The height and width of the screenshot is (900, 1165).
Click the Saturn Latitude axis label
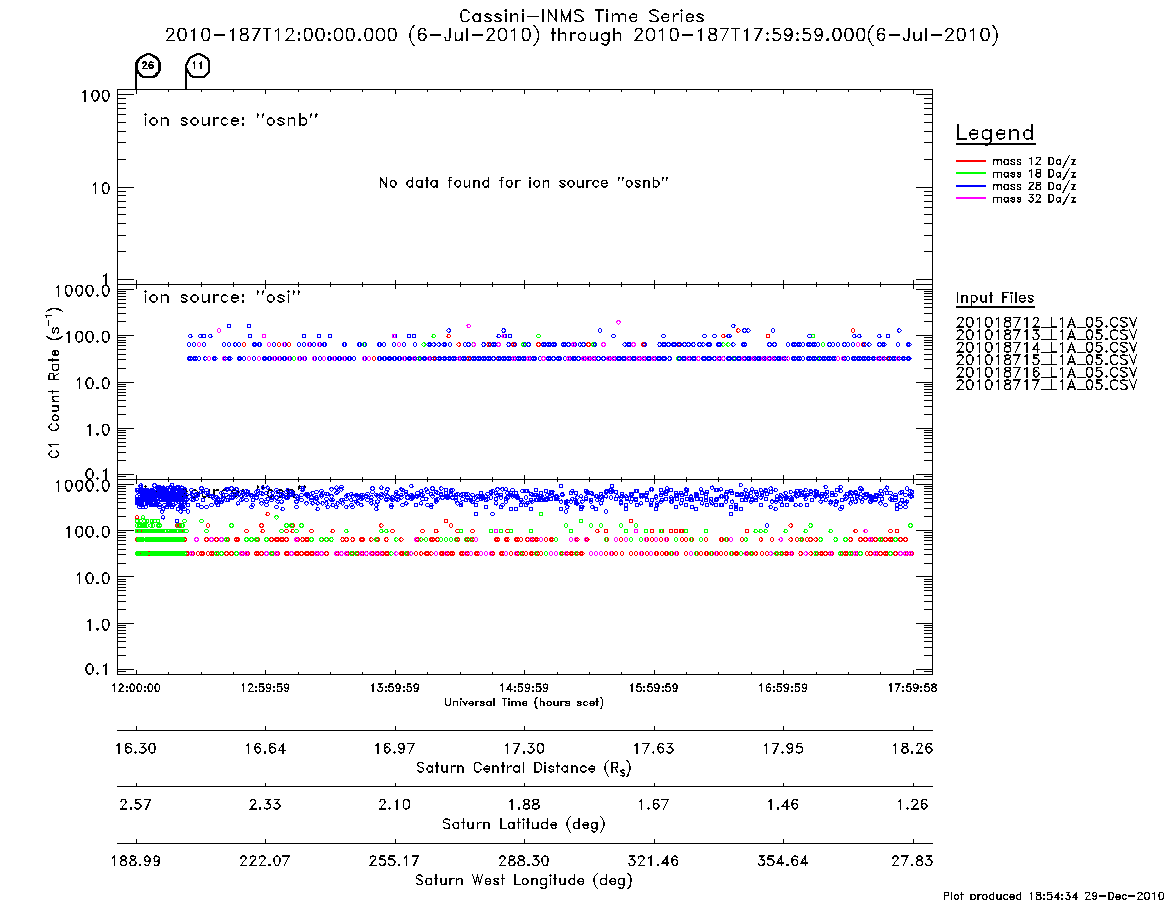[x=524, y=824]
